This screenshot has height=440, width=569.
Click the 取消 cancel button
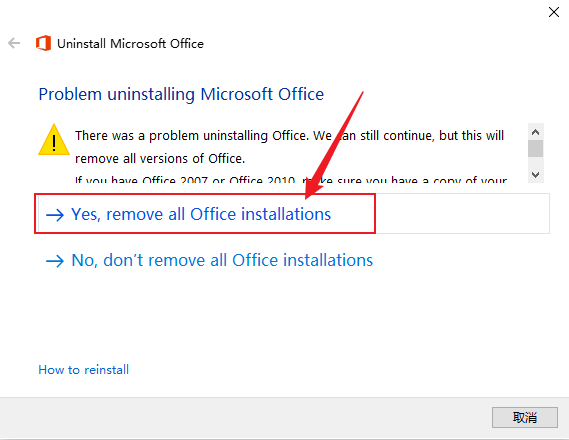coord(524,418)
